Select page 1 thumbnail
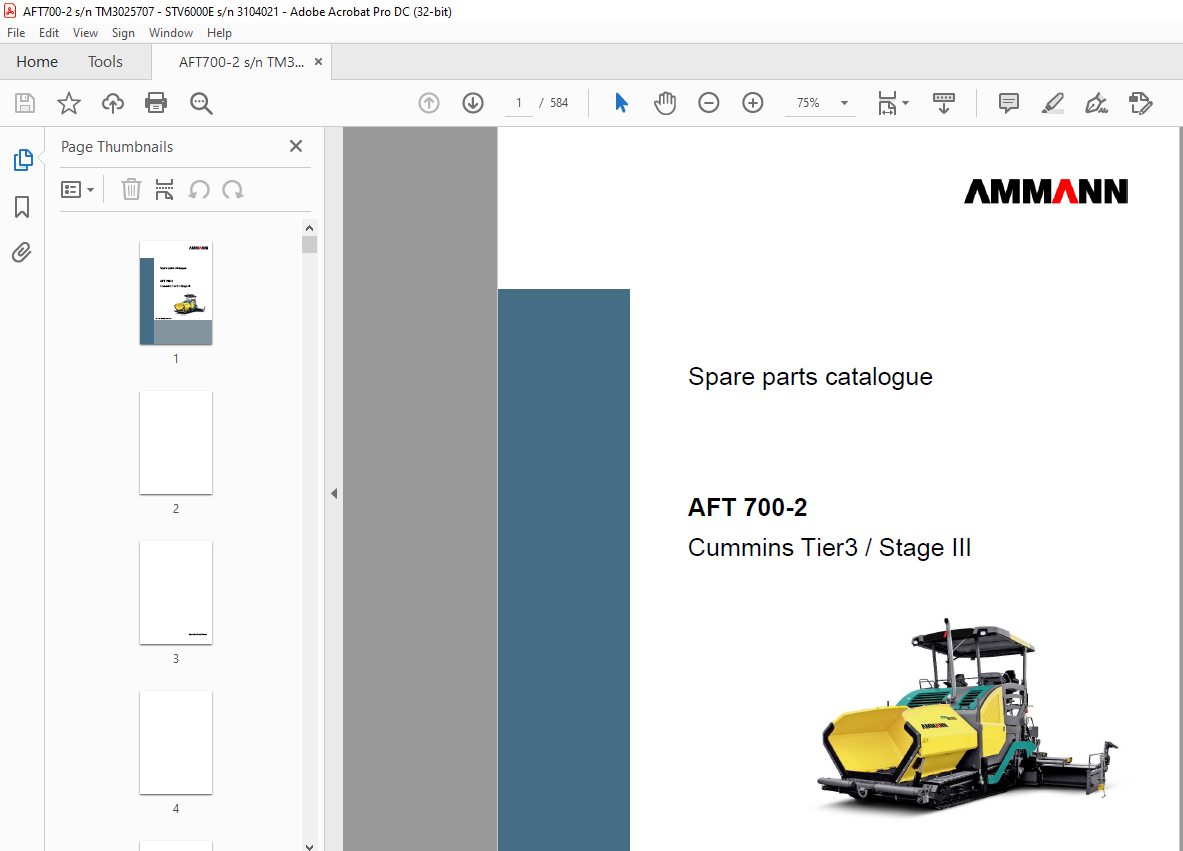 pos(176,293)
